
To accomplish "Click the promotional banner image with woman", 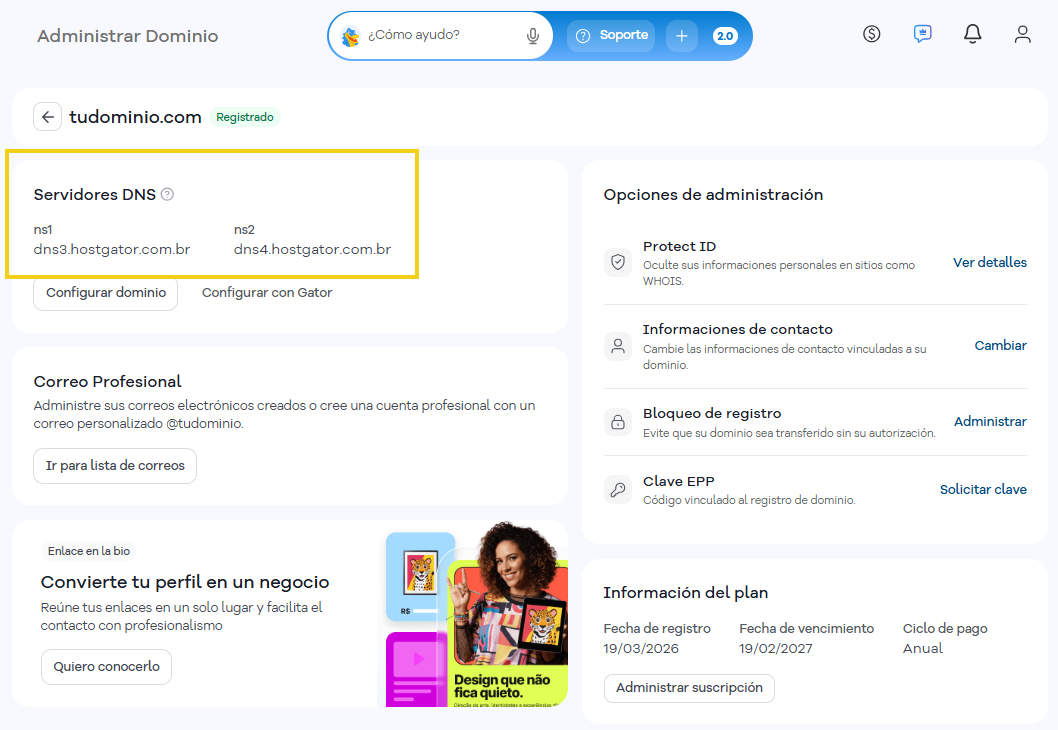I will point(476,614).
